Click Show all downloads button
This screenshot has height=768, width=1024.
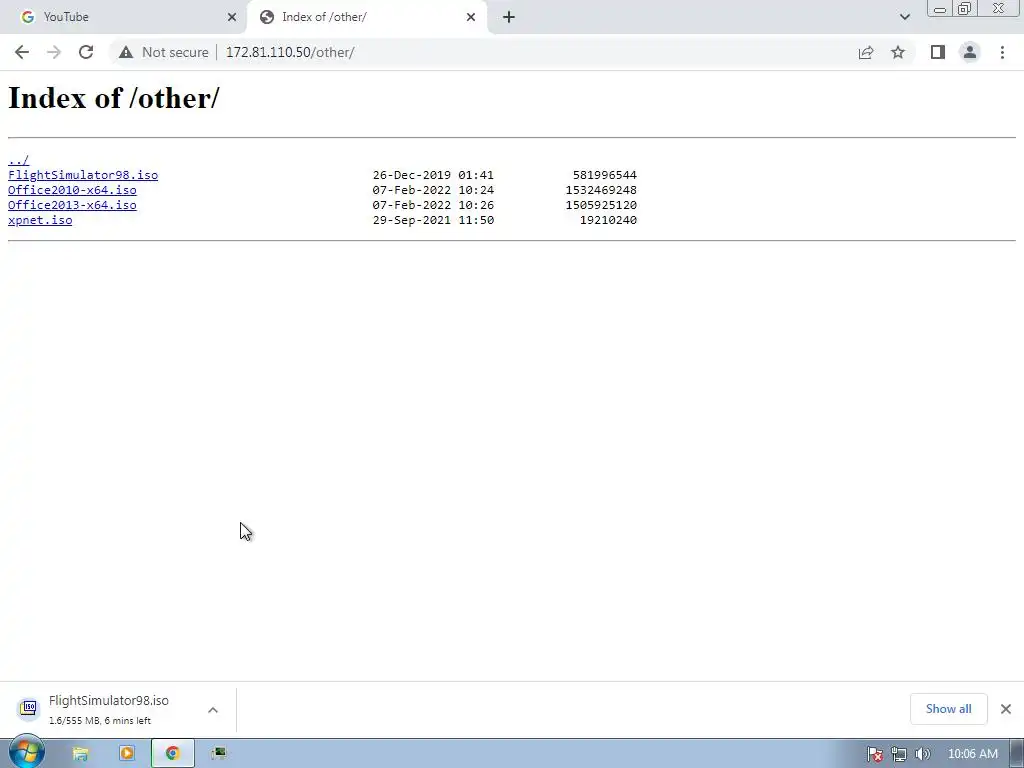click(x=948, y=709)
